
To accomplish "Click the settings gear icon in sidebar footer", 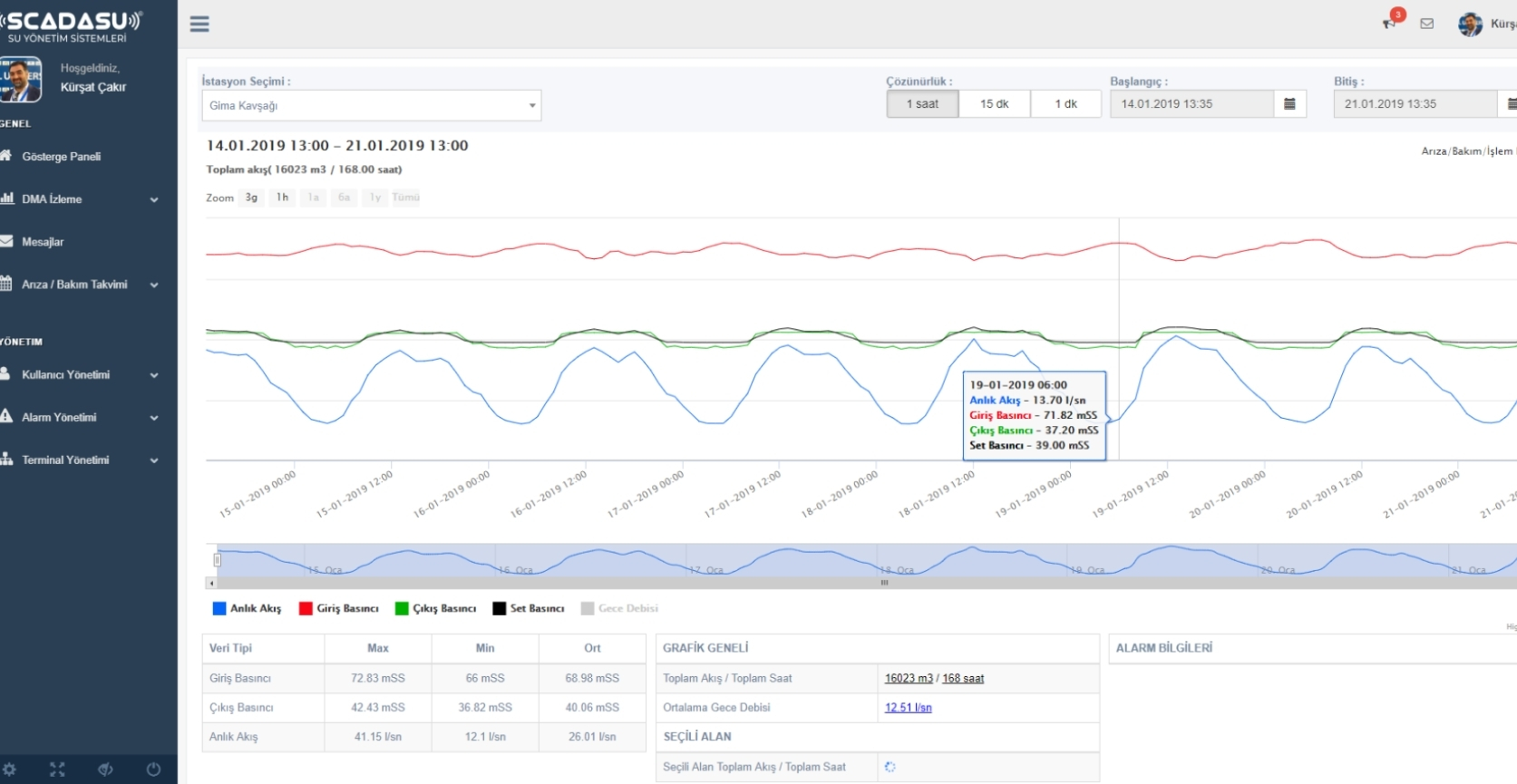I will click(x=10, y=769).
